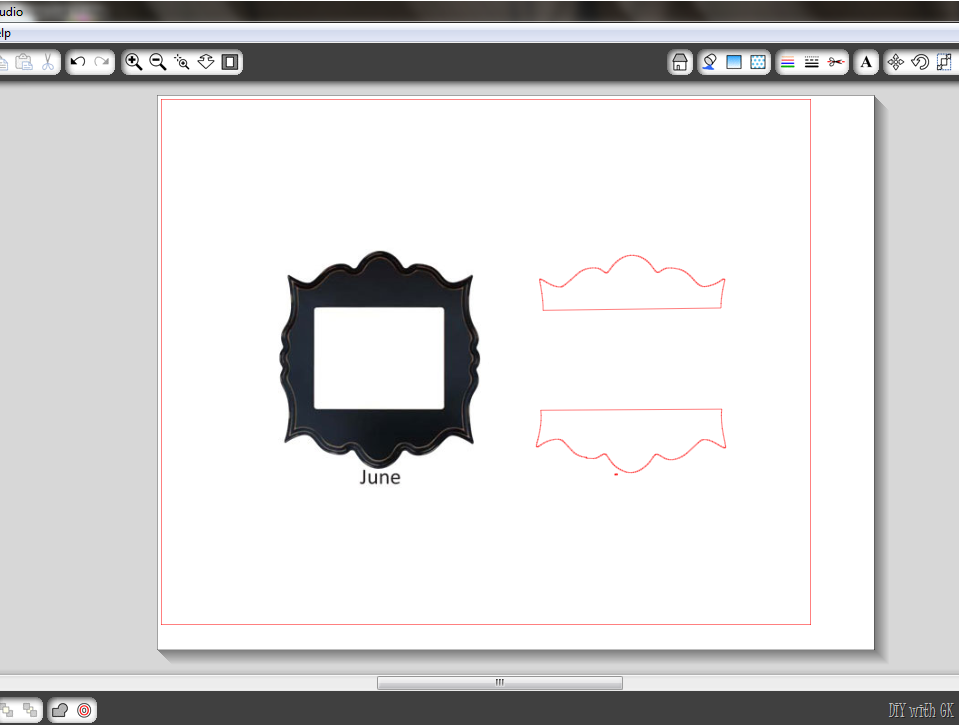Click the Redo arrow icon
This screenshot has width=959, height=725.
click(x=102, y=62)
